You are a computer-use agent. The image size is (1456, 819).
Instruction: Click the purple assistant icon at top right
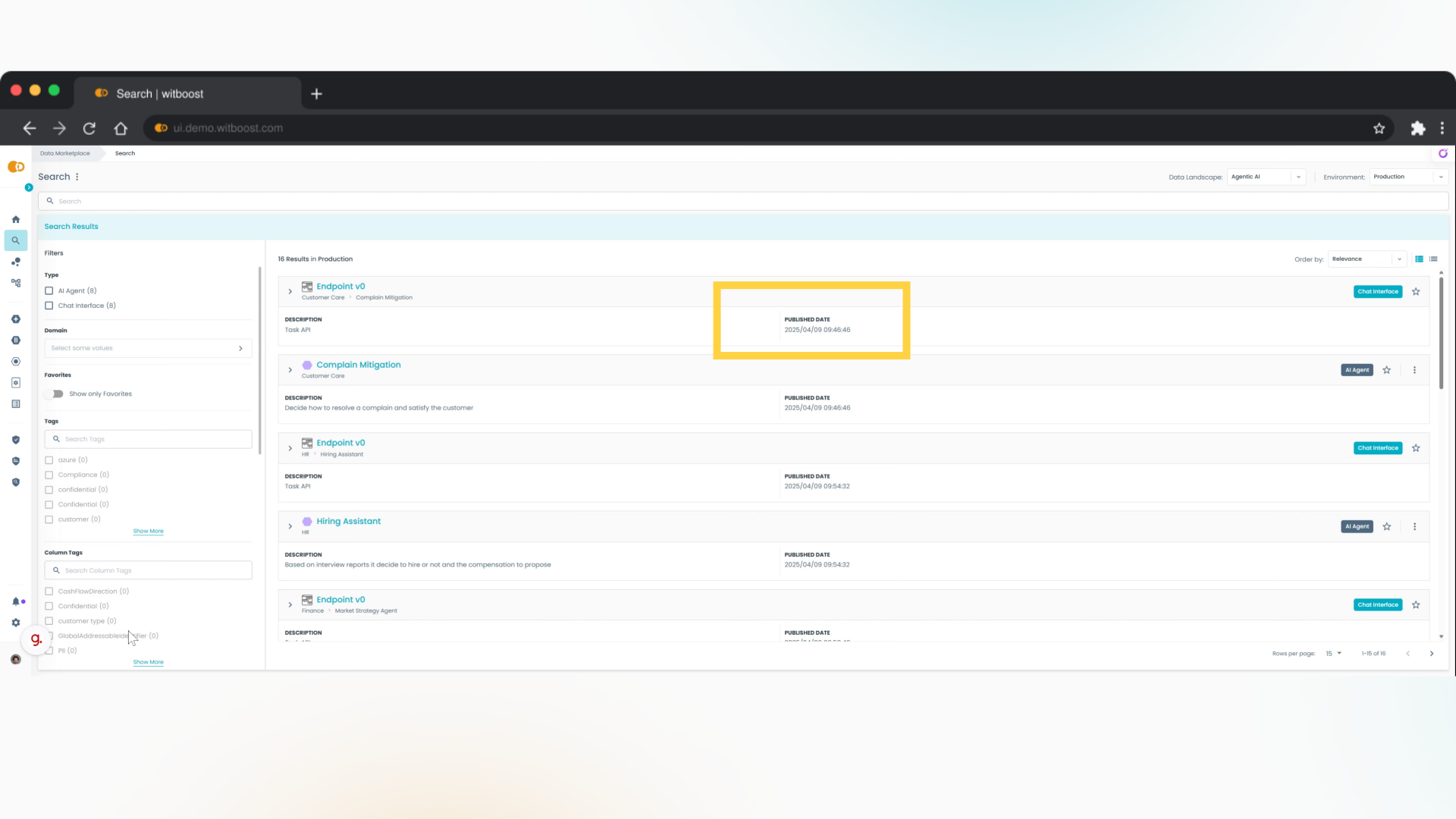click(1442, 153)
